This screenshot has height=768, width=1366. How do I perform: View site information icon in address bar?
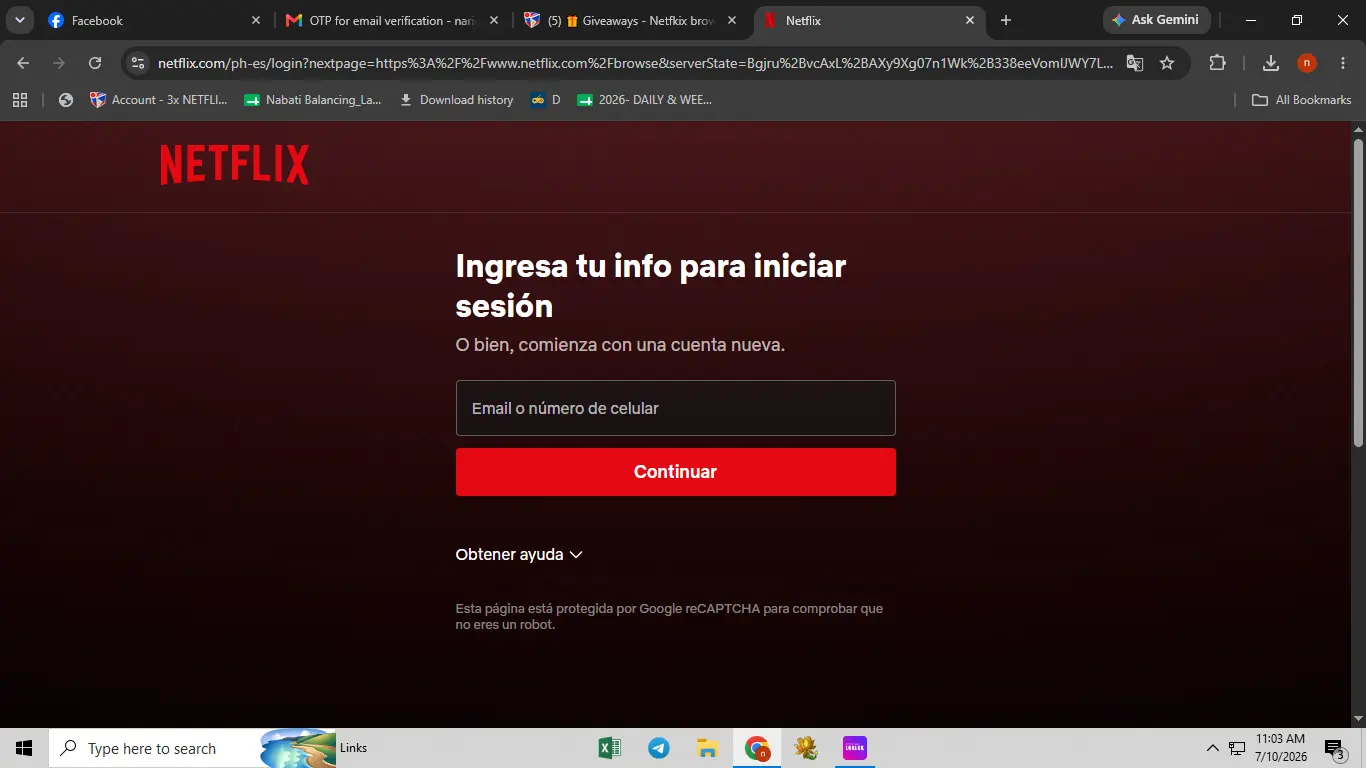138,63
